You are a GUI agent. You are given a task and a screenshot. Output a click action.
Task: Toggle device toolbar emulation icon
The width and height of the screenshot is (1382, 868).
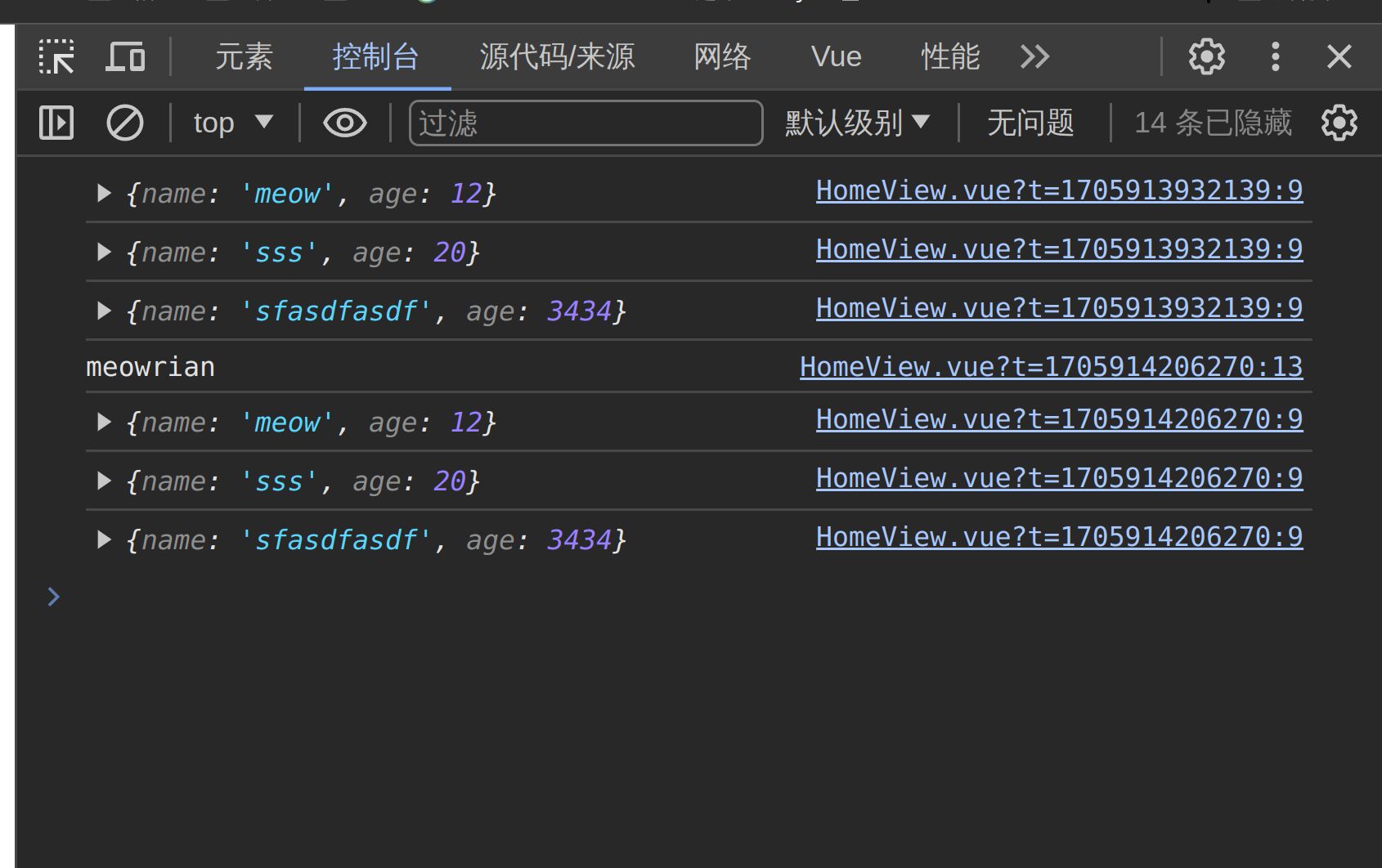click(125, 57)
